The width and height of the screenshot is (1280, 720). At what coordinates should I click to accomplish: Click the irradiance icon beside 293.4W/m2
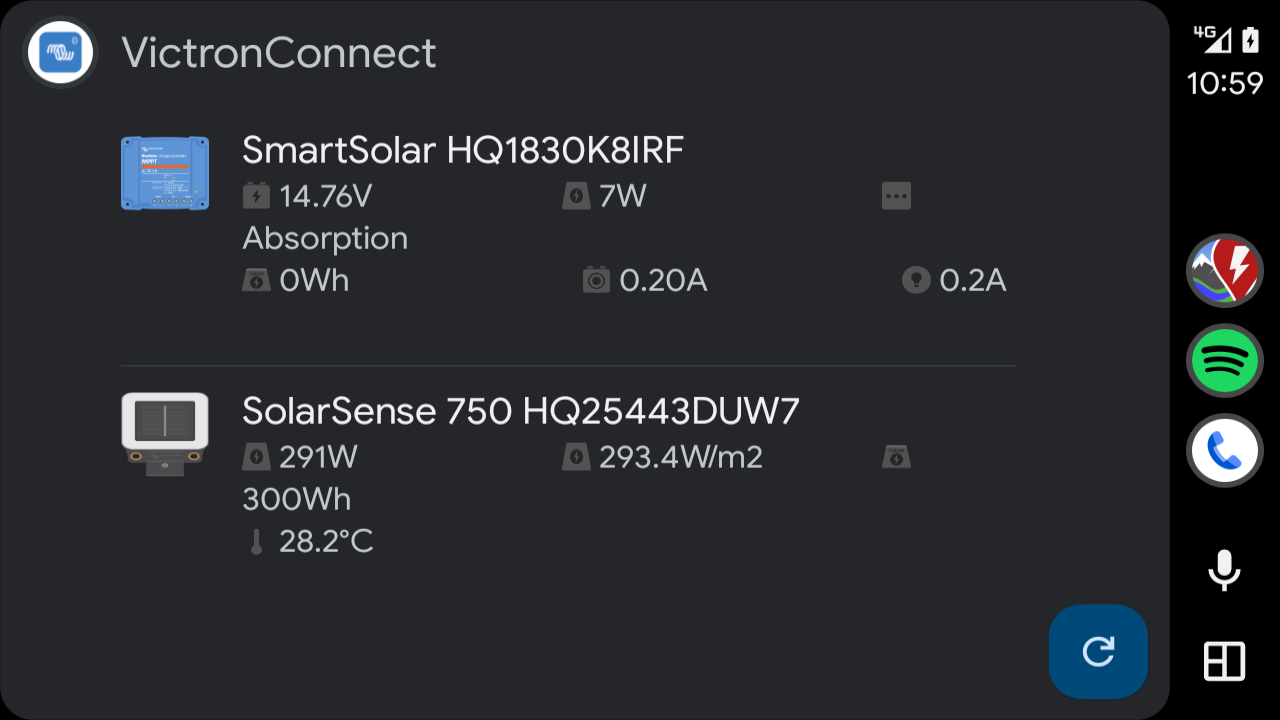(x=575, y=456)
